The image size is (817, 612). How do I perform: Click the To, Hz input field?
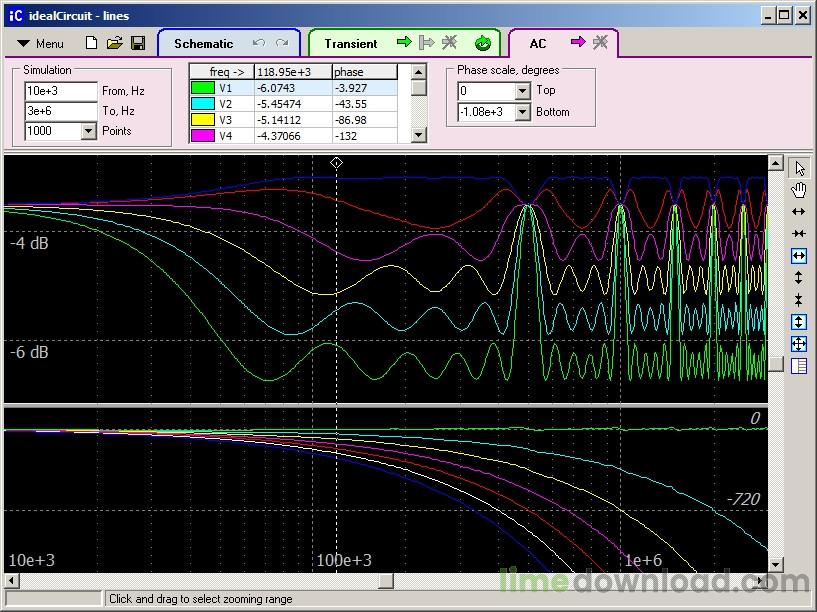click(60, 110)
